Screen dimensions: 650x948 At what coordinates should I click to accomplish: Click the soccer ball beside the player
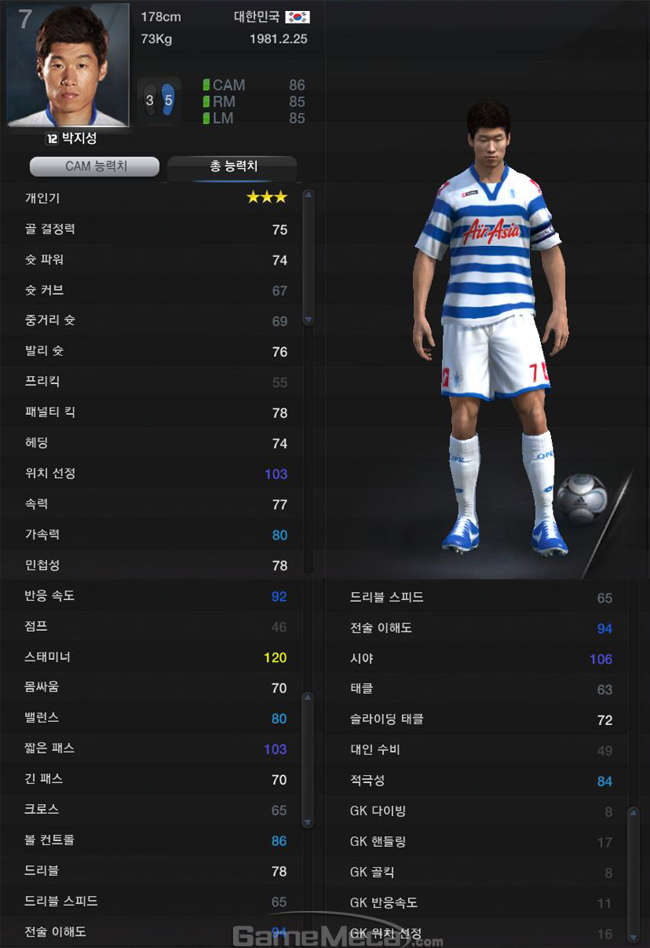(x=581, y=498)
